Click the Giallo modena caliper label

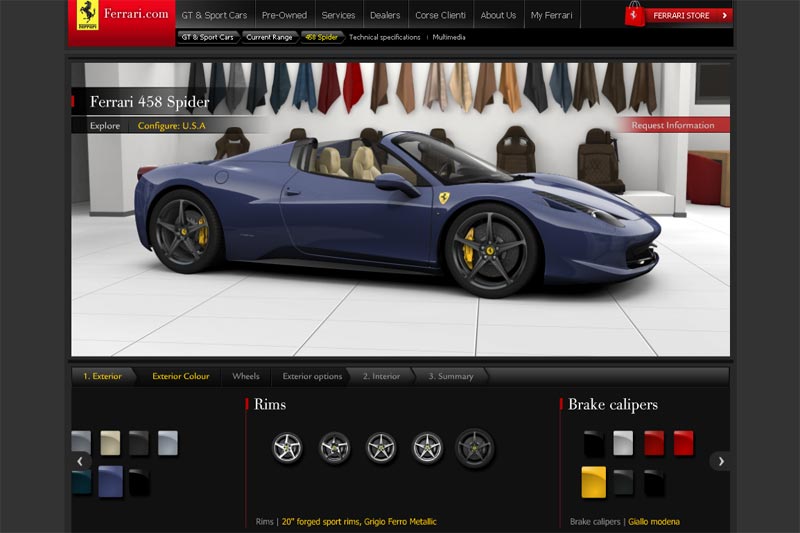654,521
